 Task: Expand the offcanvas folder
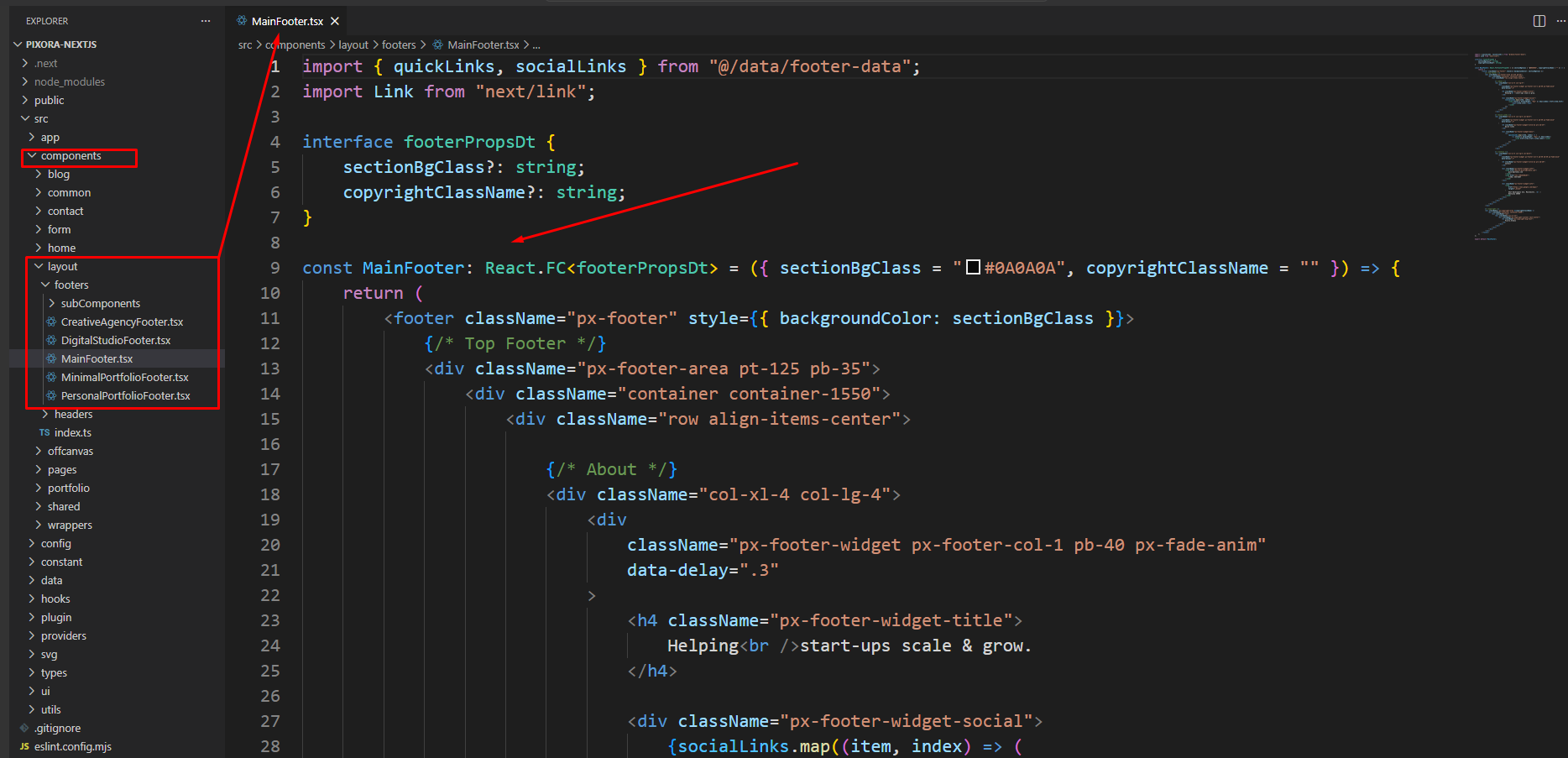click(x=39, y=452)
